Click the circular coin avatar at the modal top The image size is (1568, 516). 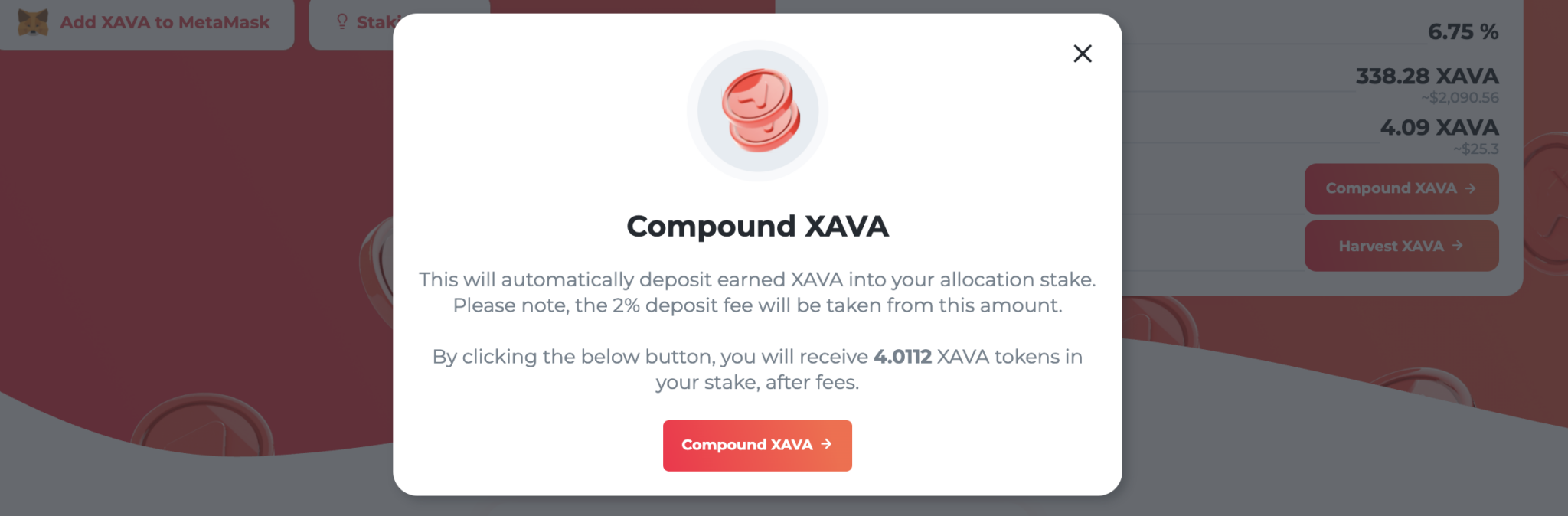coord(757,109)
